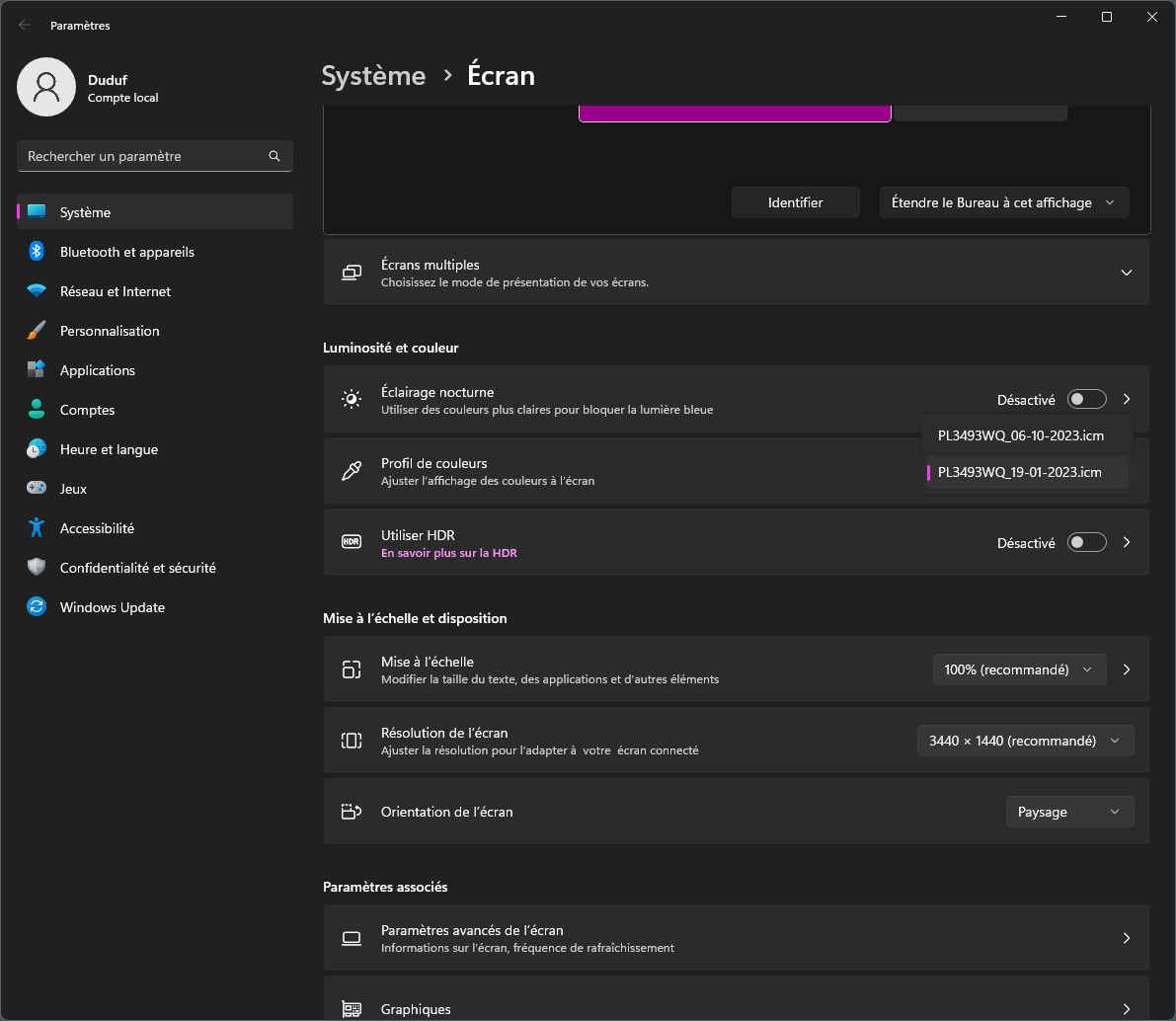This screenshot has width=1176, height=1021.
Task: Select the Jeux settings icon
Action: [37, 489]
